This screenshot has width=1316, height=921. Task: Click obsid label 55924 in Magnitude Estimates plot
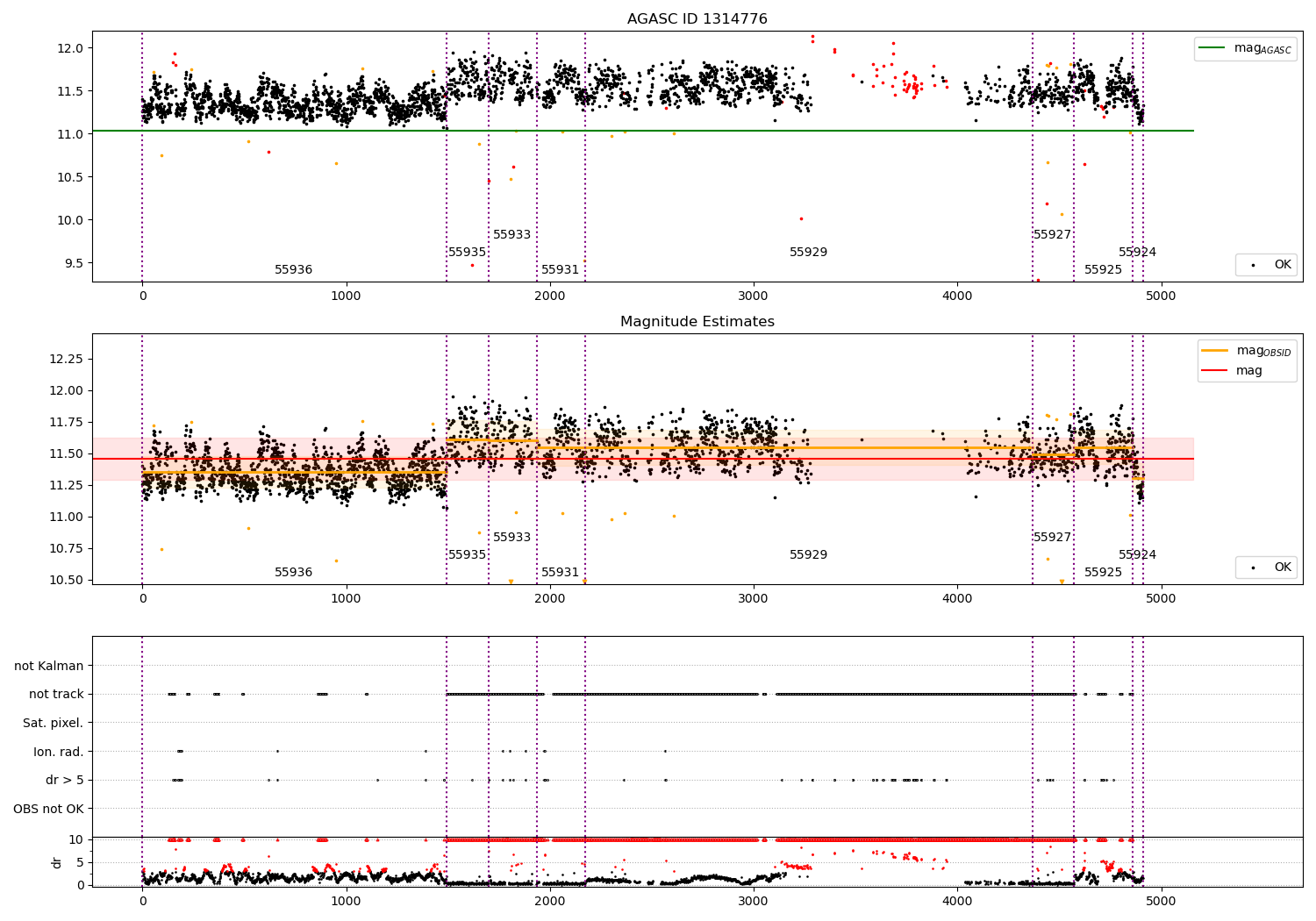[1137, 554]
